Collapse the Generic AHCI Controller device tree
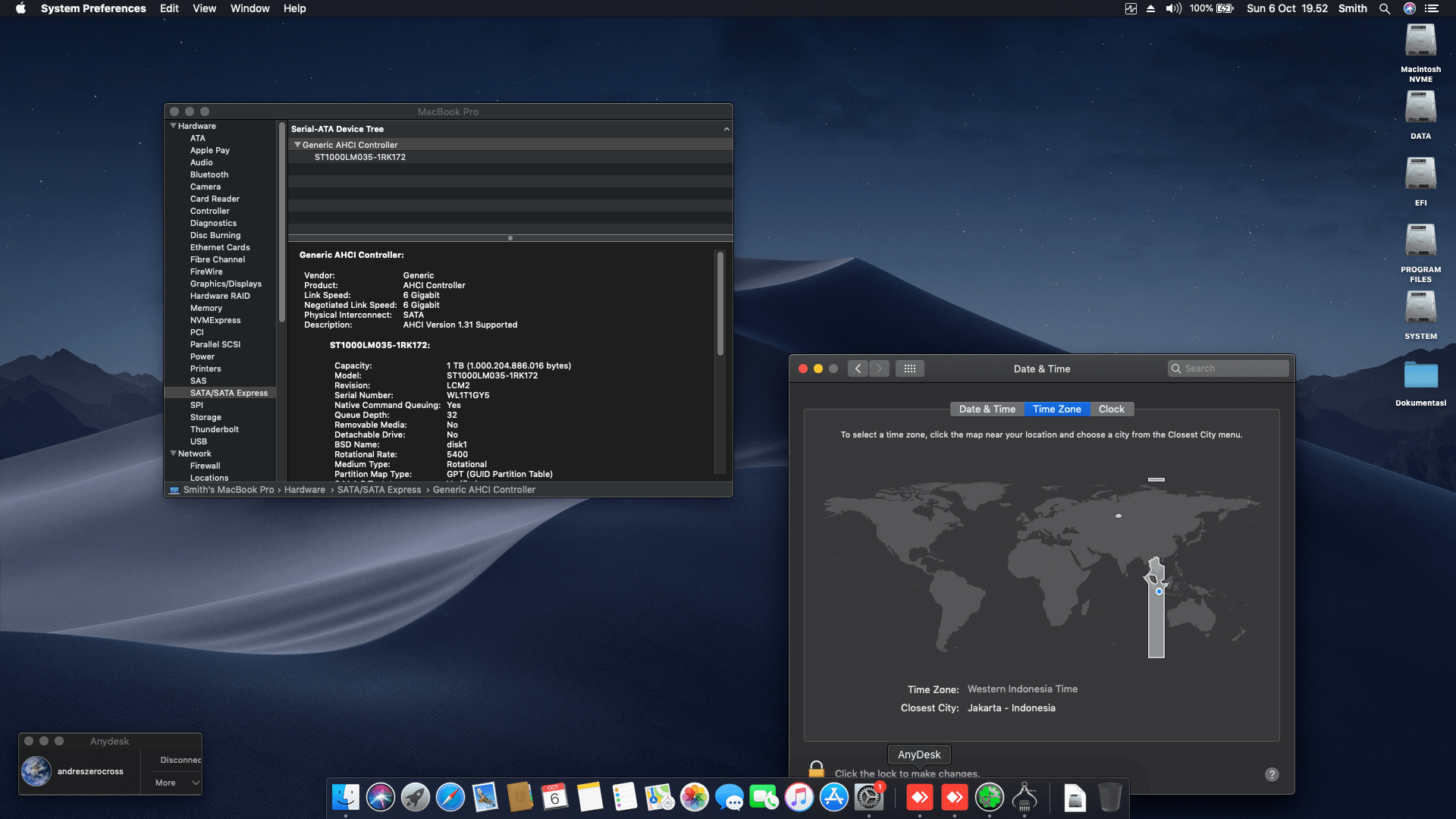1456x819 pixels. [x=297, y=144]
